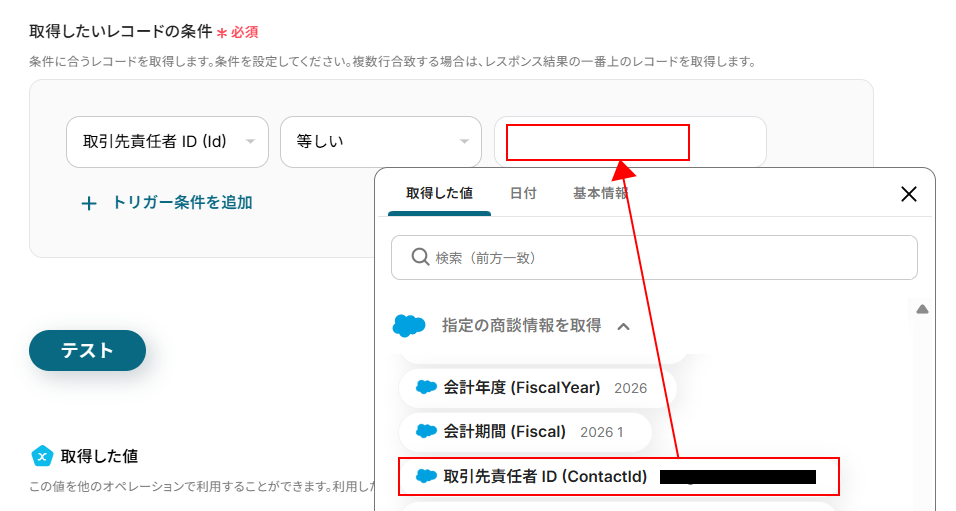Switch to the 日付 tab
The width and height of the screenshot is (956, 511).
click(523, 193)
